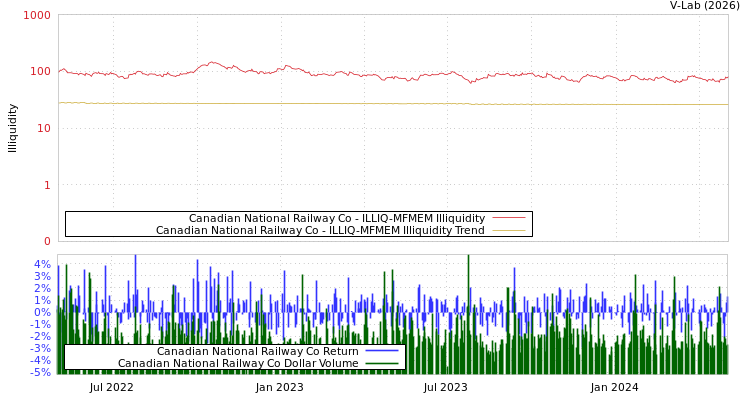The image size is (750, 400).
Task: Click the Dollar Volume green line sample
Action: click(381, 363)
